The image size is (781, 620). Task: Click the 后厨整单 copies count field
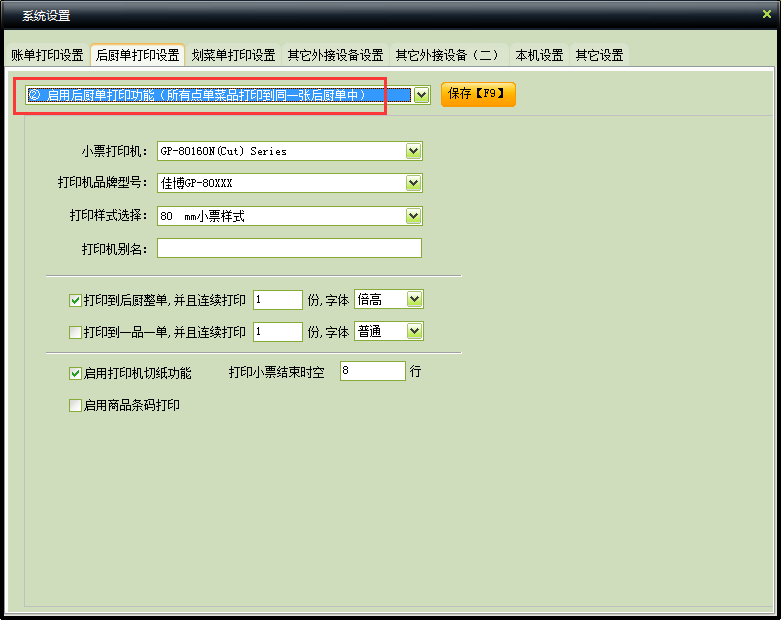(278, 300)
